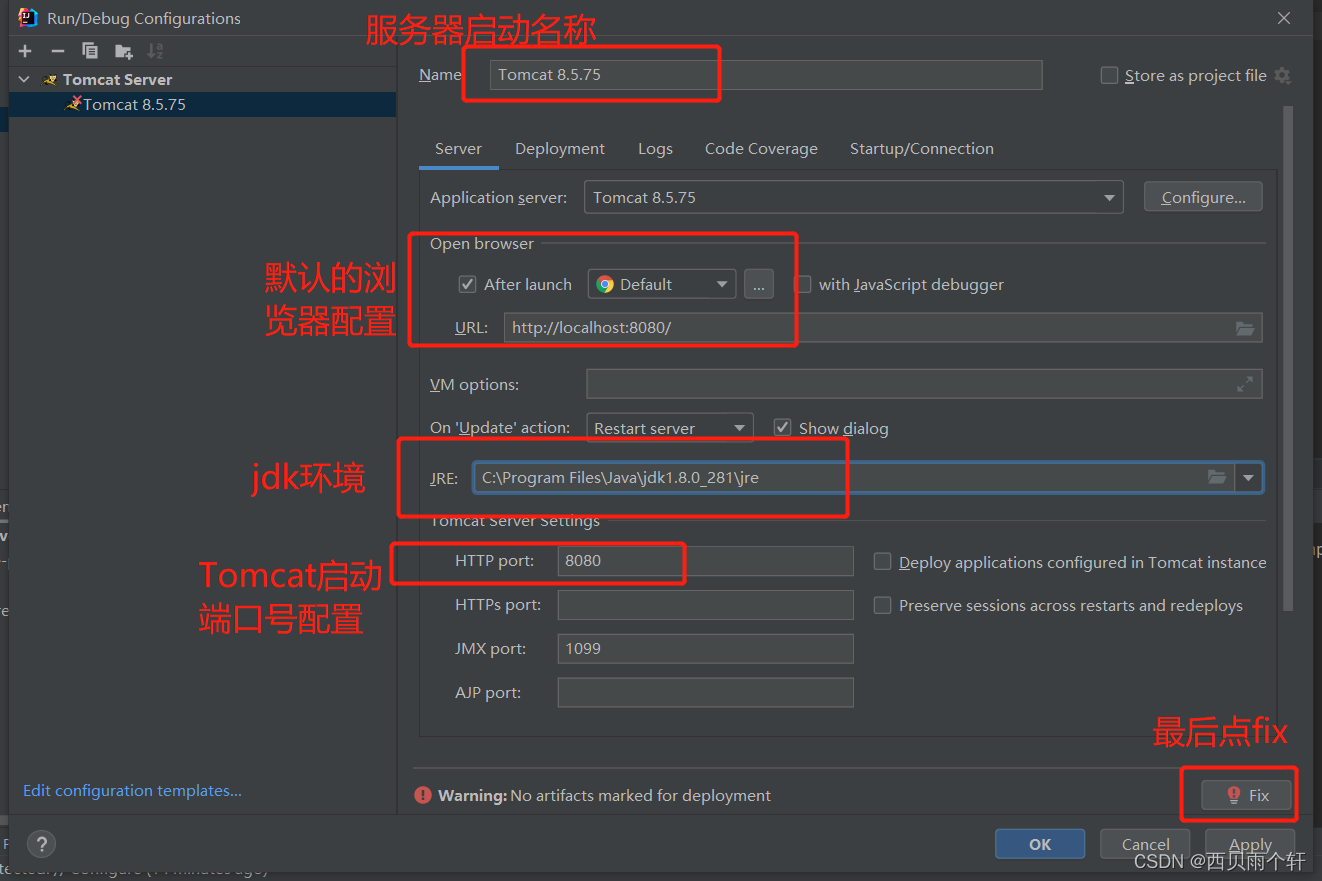Toggle Store as project file checkbox
Screen dimensions: 1322x881
(x=1108, y=76)
